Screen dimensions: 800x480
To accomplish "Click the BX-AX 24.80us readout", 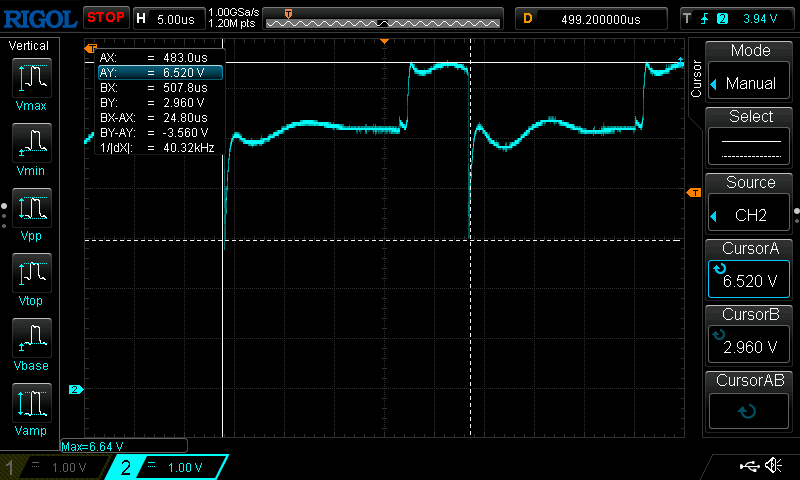I will pyautogui.click(x=159, y=118).
